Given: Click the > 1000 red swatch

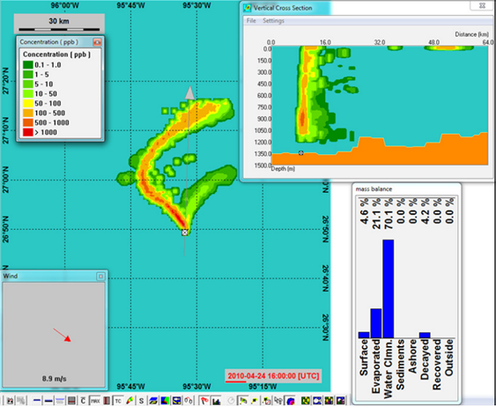Looking at the screenshot, I should pos(28,132).
